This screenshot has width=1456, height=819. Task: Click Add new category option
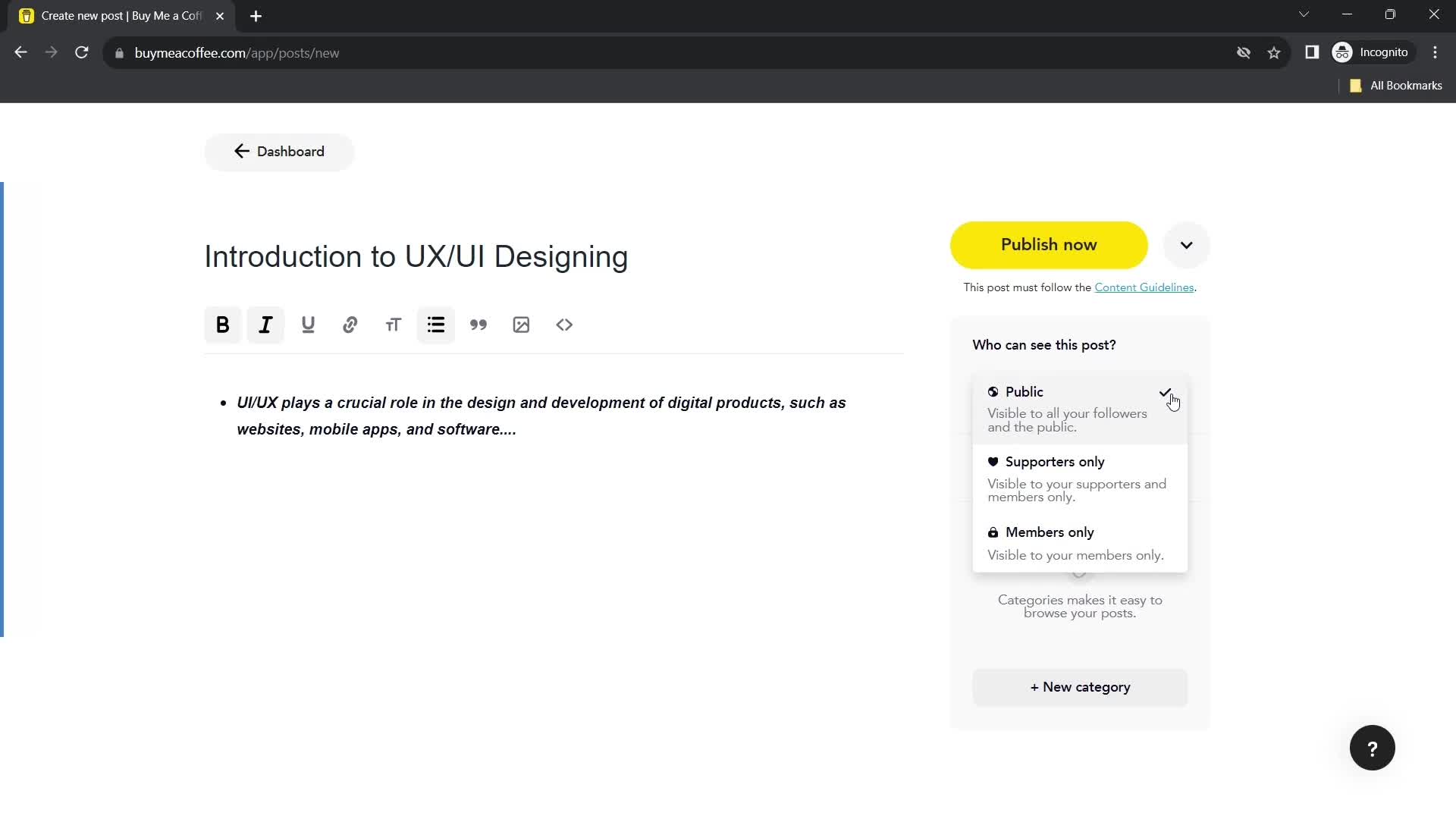point(1080,687)
